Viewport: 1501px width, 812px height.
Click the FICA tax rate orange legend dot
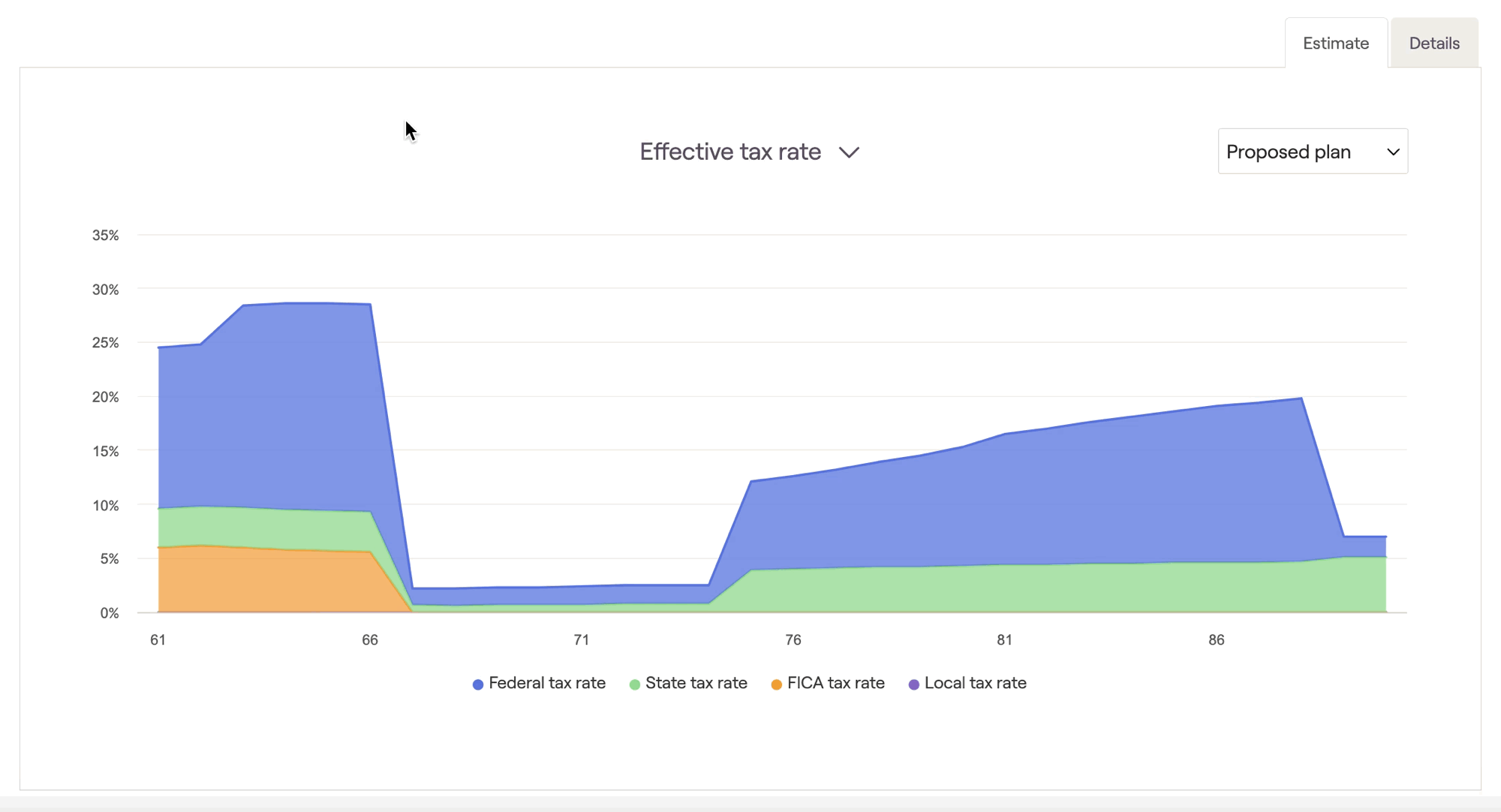point(776,684)
